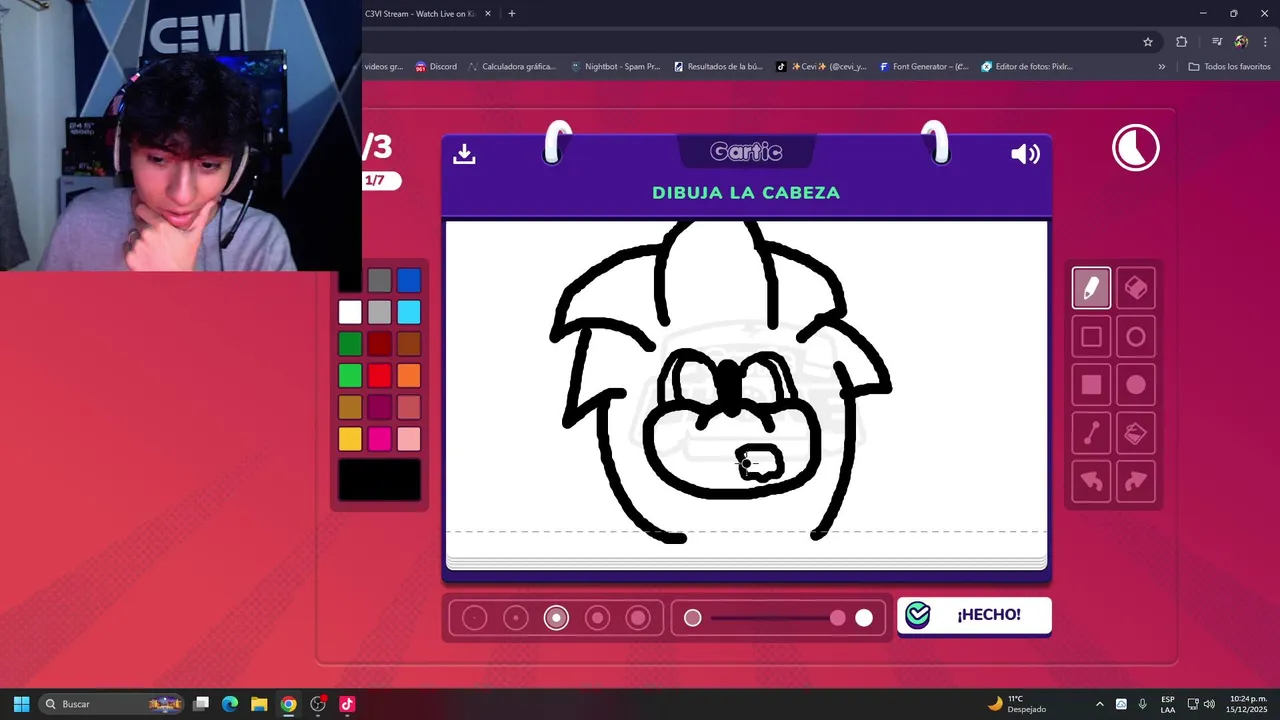Pick the yellow color swatch
Image resolution: width=1280 pixels, height=720 pixels.
coord(350,439)
